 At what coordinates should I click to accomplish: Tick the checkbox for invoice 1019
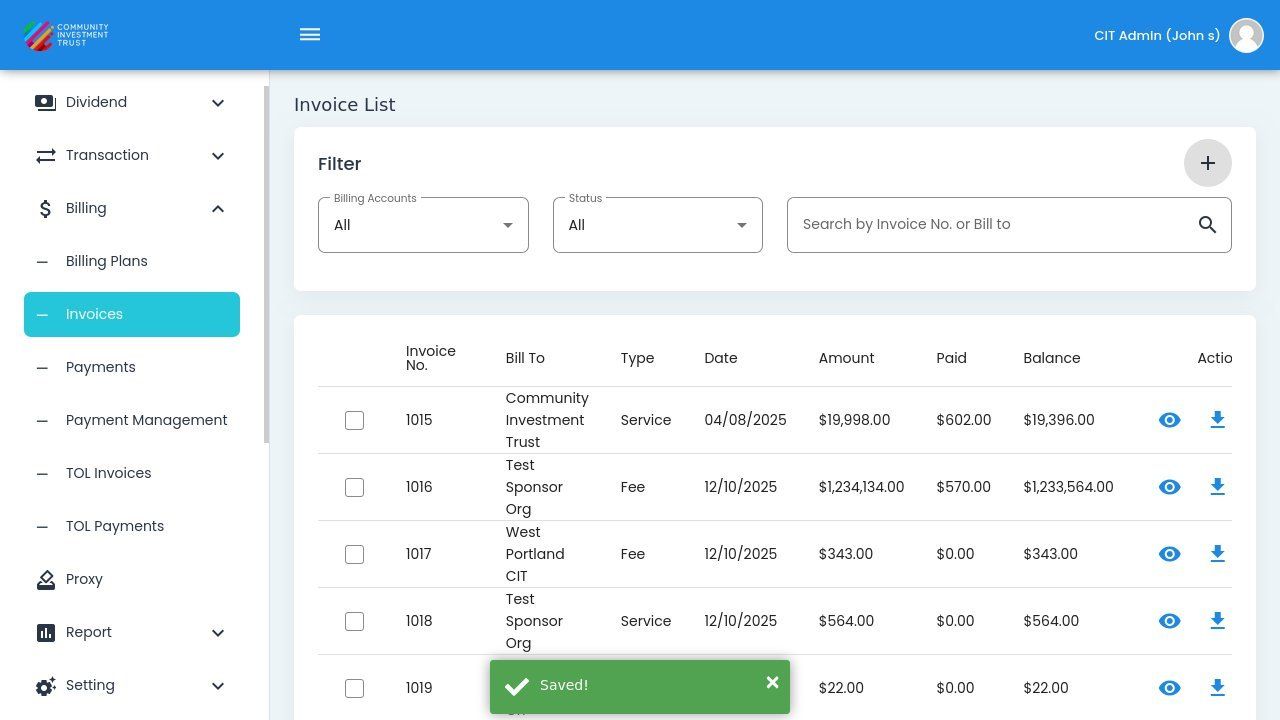[354, 688]
